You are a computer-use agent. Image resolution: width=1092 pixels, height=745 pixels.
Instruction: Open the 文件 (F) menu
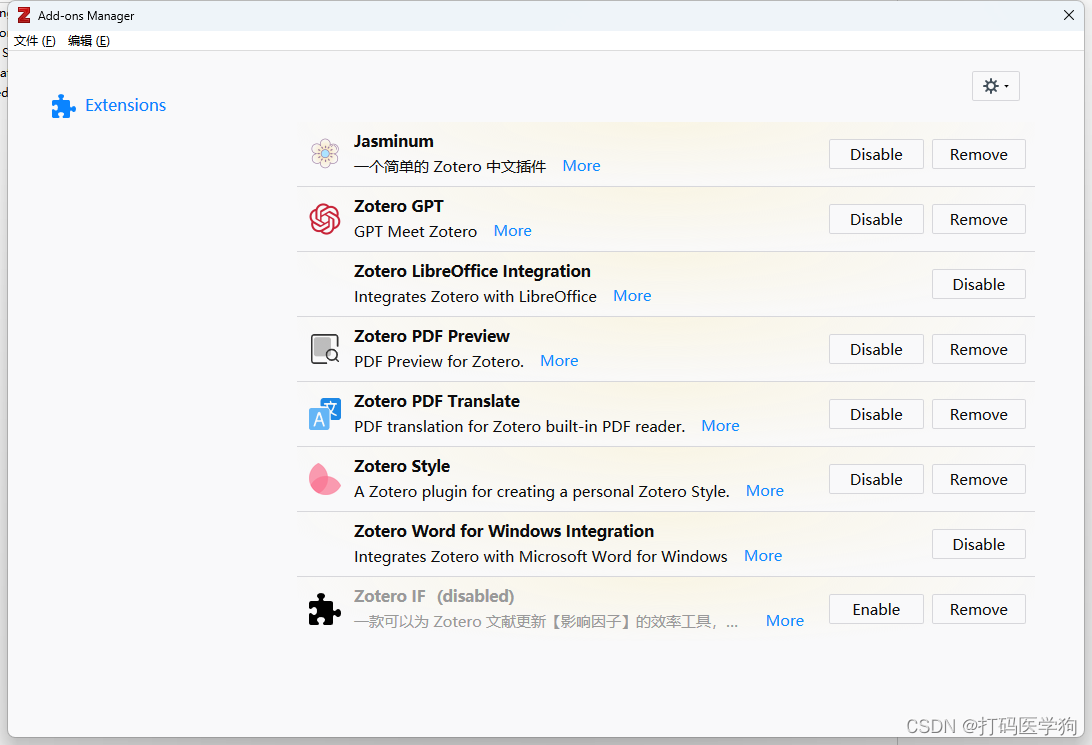35,40
